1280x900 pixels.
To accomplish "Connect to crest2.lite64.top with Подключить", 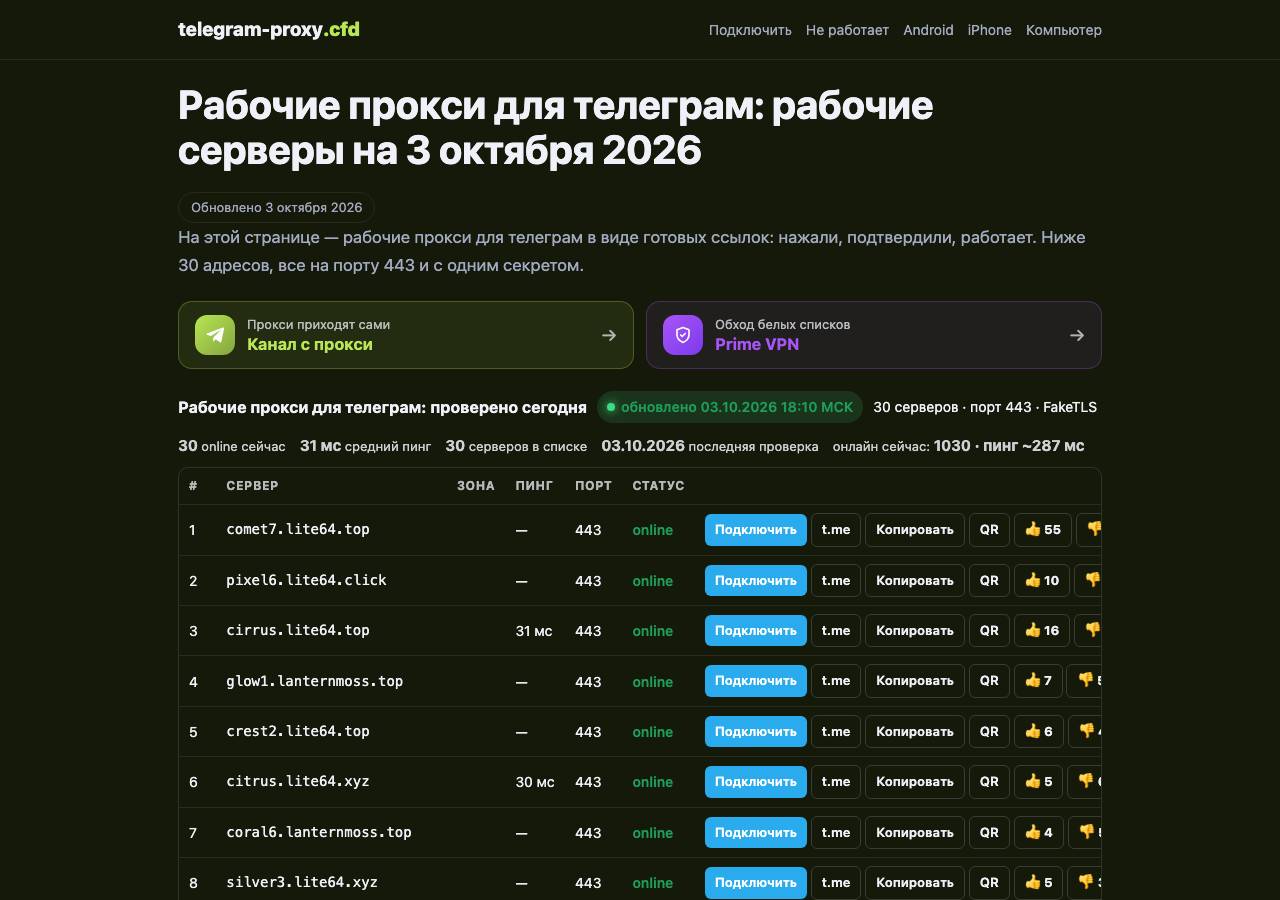I will pos(756,731).
